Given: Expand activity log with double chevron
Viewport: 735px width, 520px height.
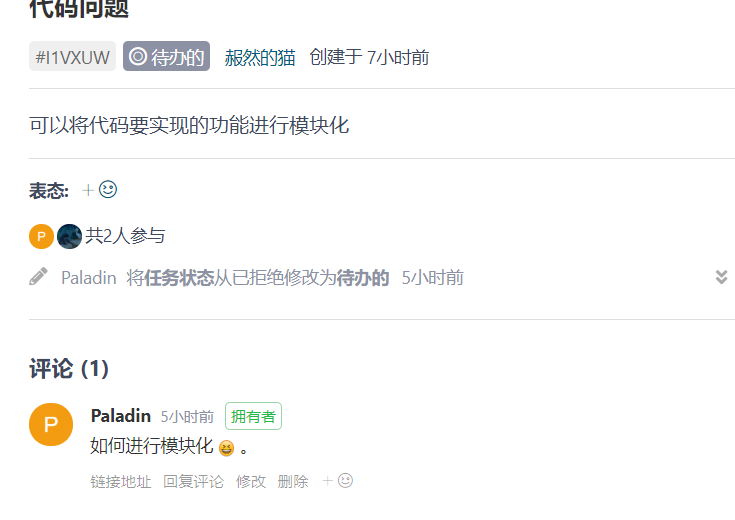Looking at the screenshot, I should tap(721, 277).
